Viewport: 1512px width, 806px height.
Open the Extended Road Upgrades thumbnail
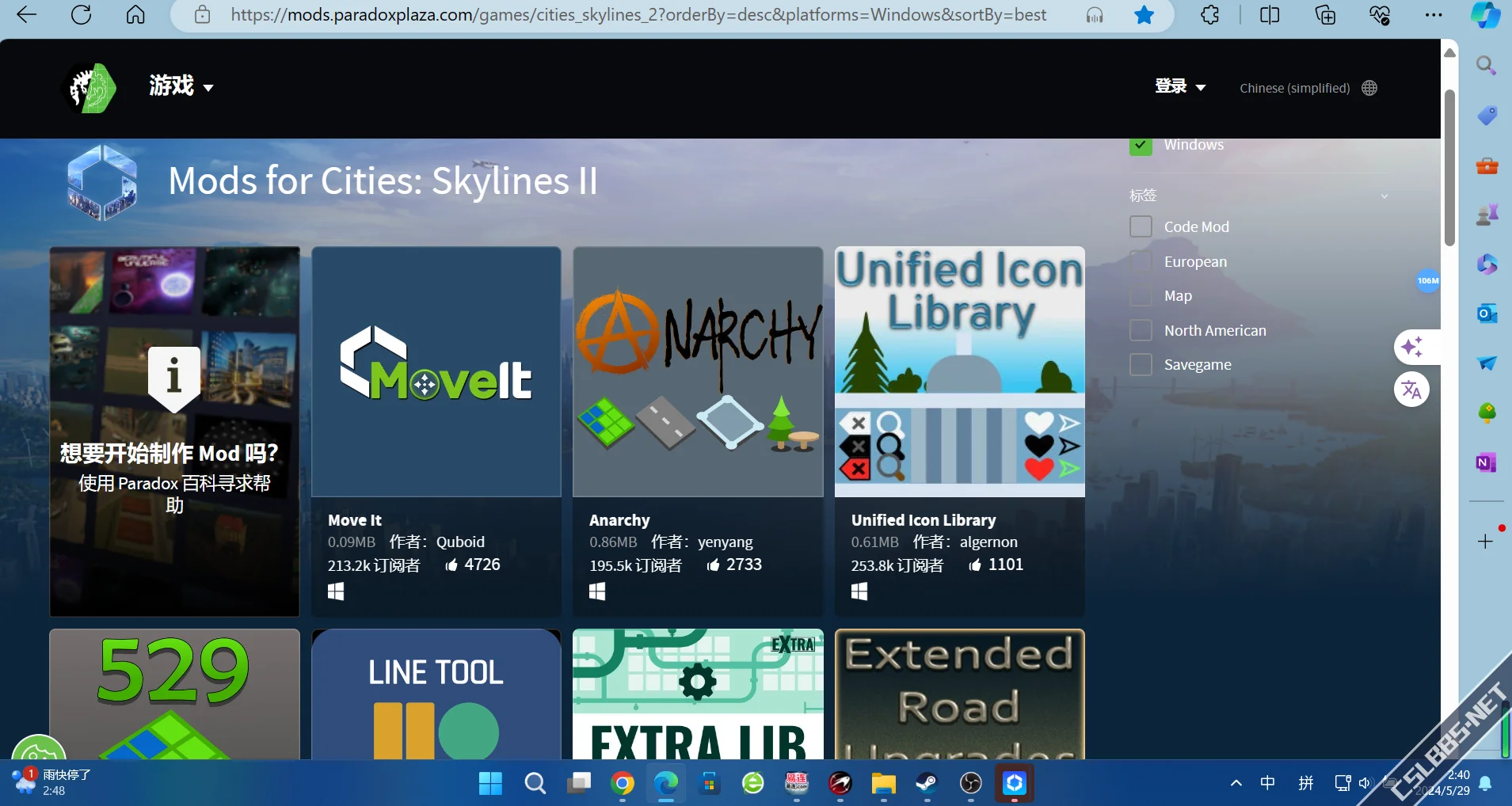tap(960, 694)
